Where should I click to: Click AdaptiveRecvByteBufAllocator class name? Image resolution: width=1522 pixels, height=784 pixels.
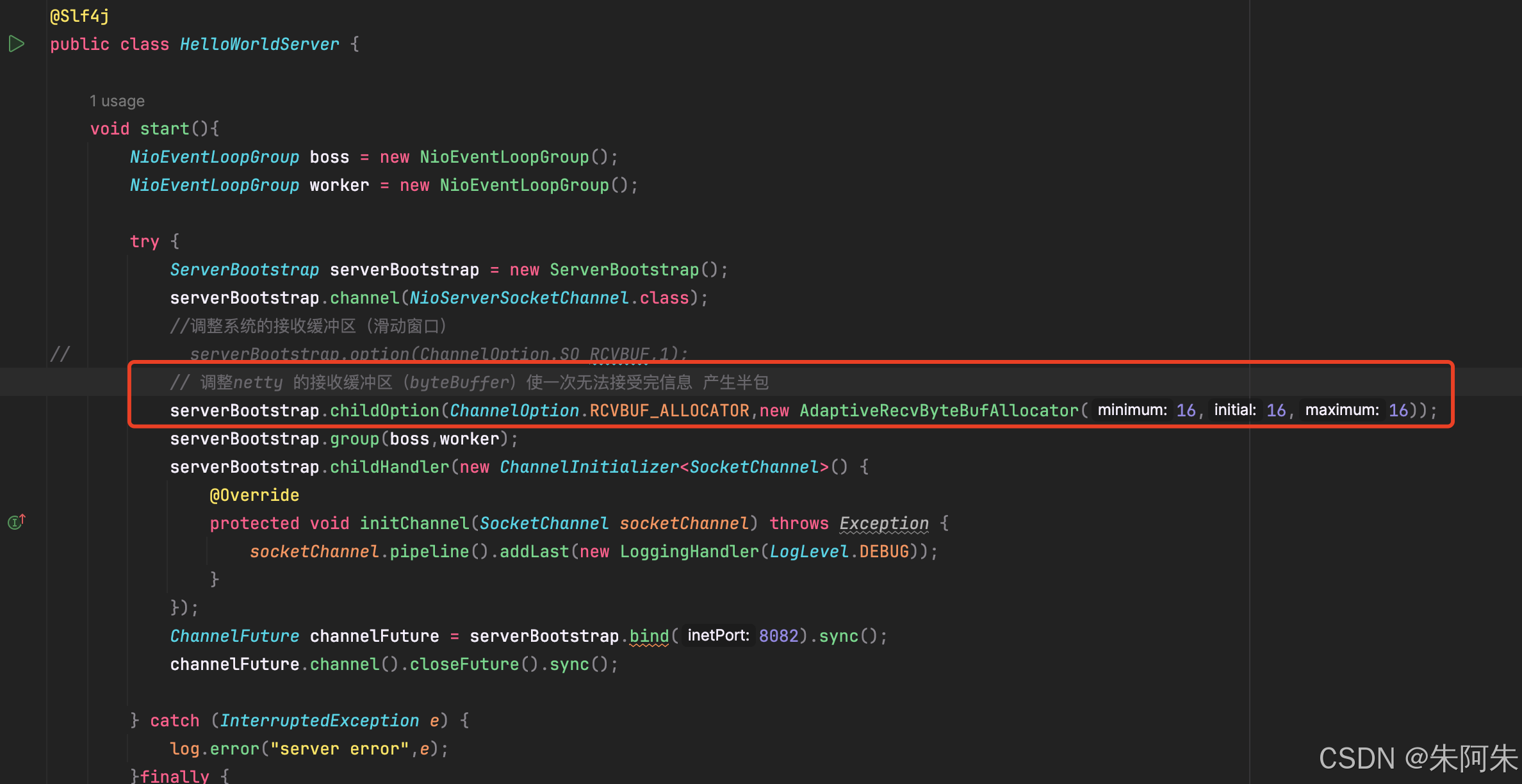939,411
